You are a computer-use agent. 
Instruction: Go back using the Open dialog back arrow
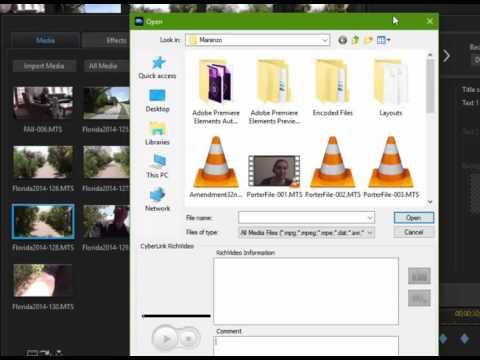click(x=342, y=40)
